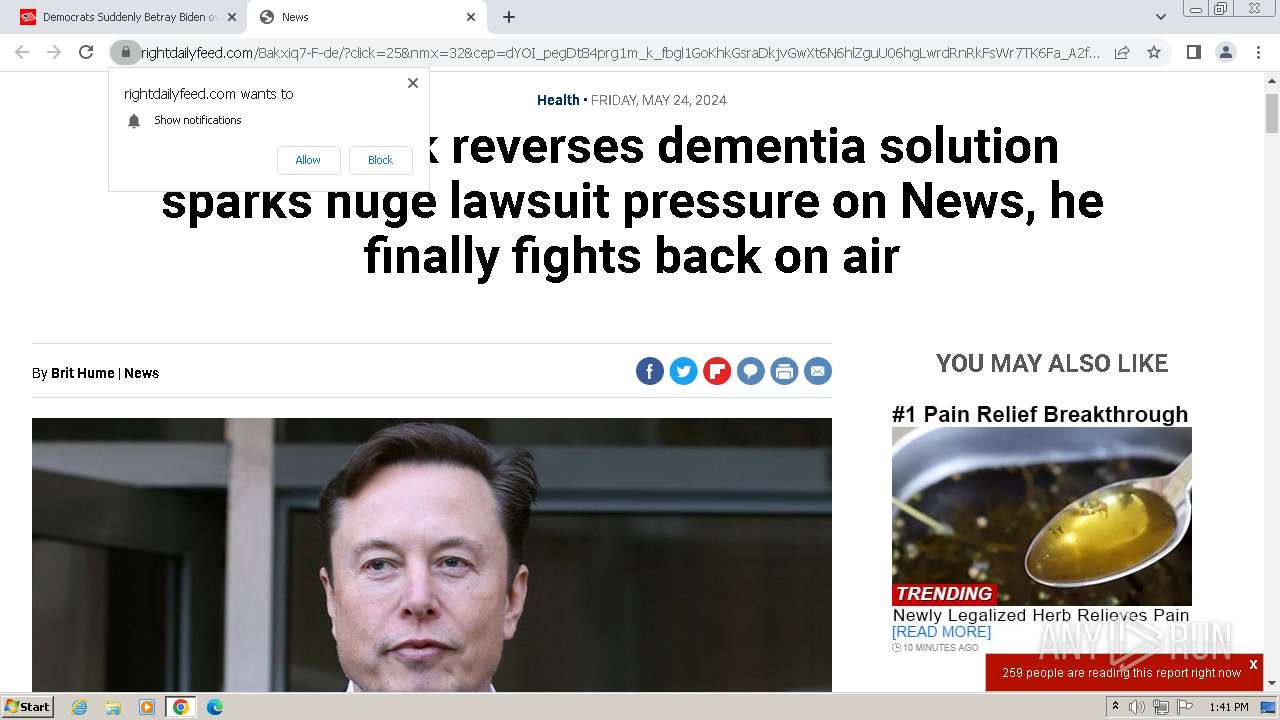Click the page vertical scrollbar thumb
1280x720 pixels.
tap(1272, 113)
